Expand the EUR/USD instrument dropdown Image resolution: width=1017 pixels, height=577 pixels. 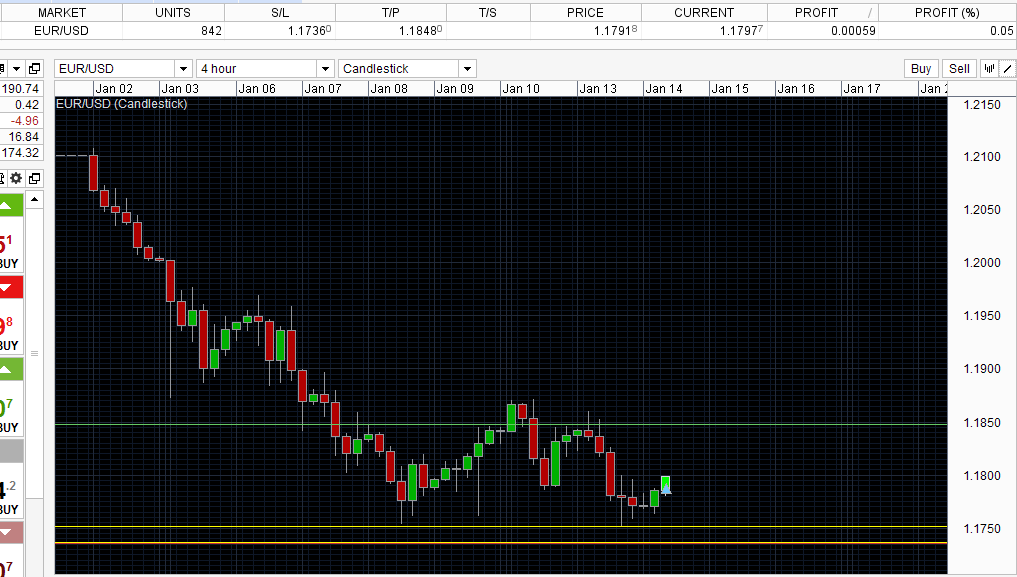(x=184, y=69)
